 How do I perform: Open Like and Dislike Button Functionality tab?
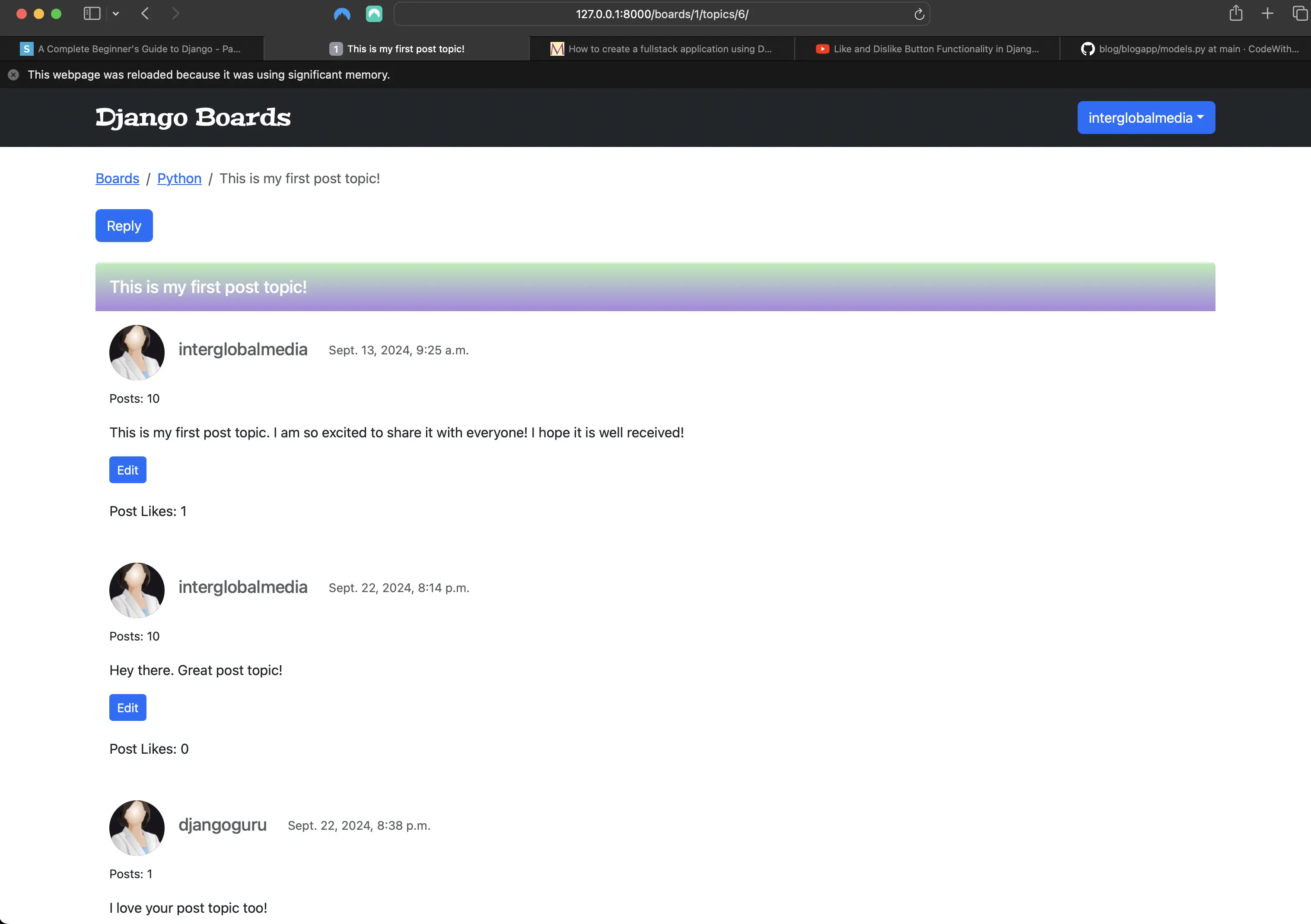coord(927,49)
